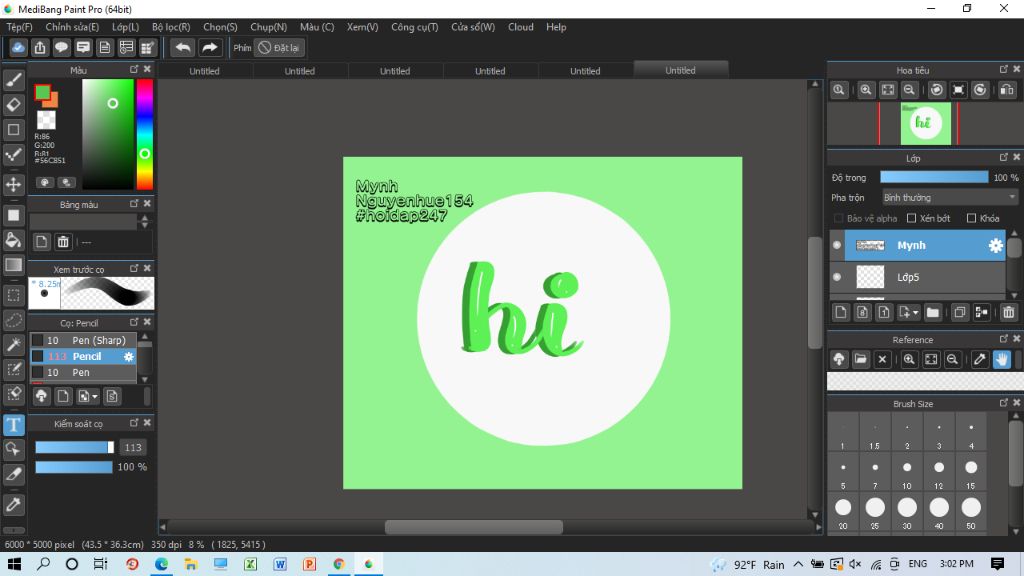Select the Text tool
The height and width of the screenshot is (576, 1024).
[14, 425]
